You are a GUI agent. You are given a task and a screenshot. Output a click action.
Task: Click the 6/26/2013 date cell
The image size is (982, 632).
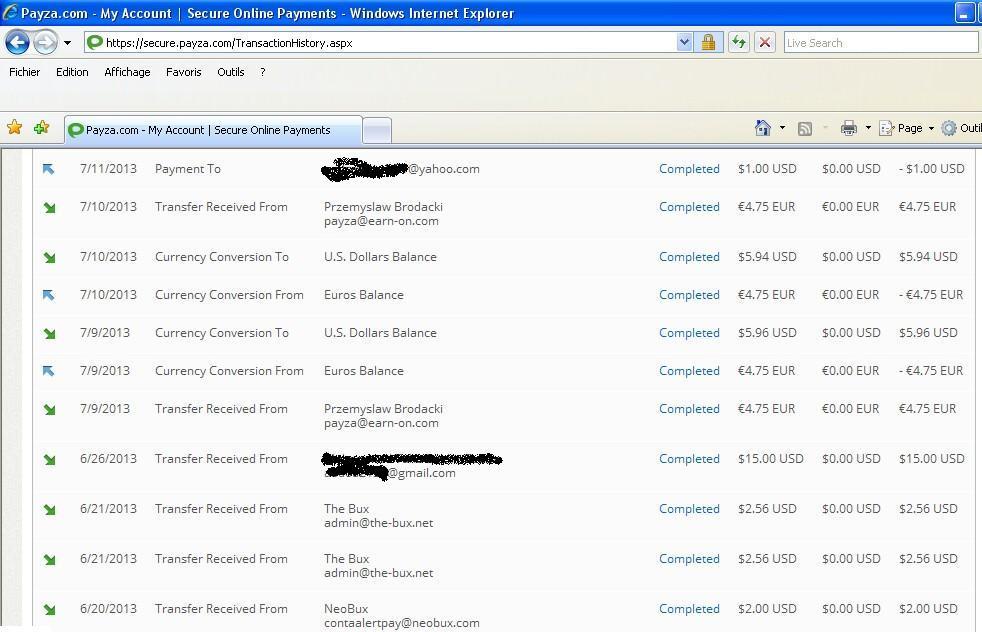coord(108,458)
